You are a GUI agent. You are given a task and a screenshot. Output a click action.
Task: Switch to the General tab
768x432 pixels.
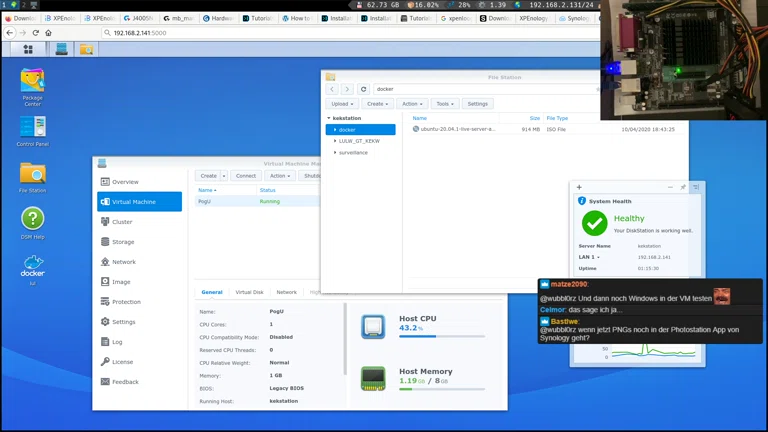[212, 292]
